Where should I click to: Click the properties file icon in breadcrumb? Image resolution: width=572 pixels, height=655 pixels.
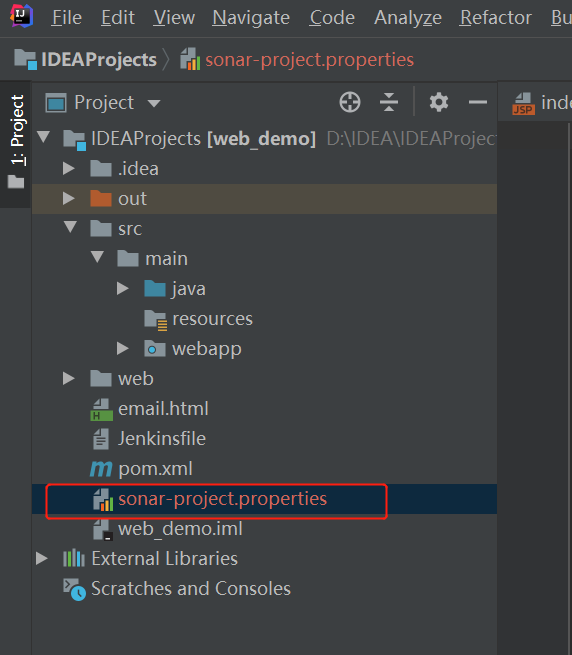tap(190, 59)
